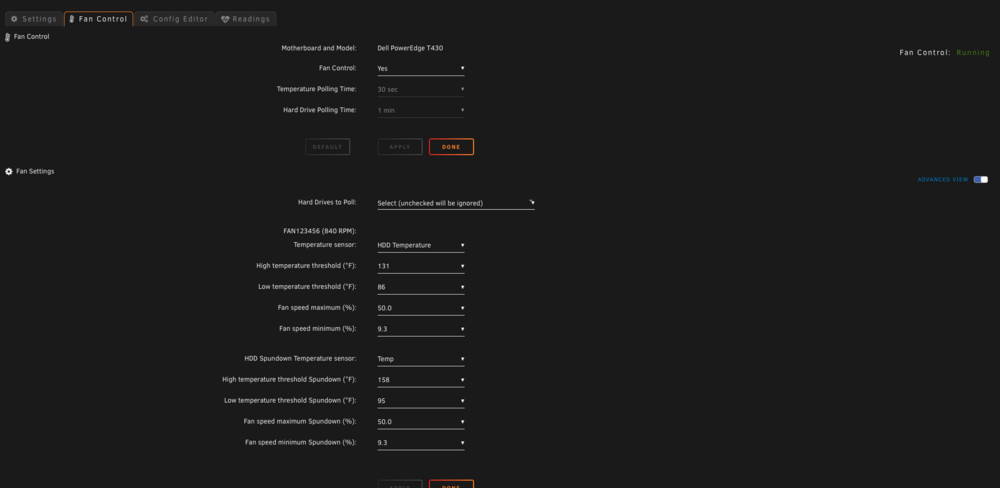Screen dimensions: 1000x488
Task: Toggle the Advanced View switch
Action: pos(981,179)
